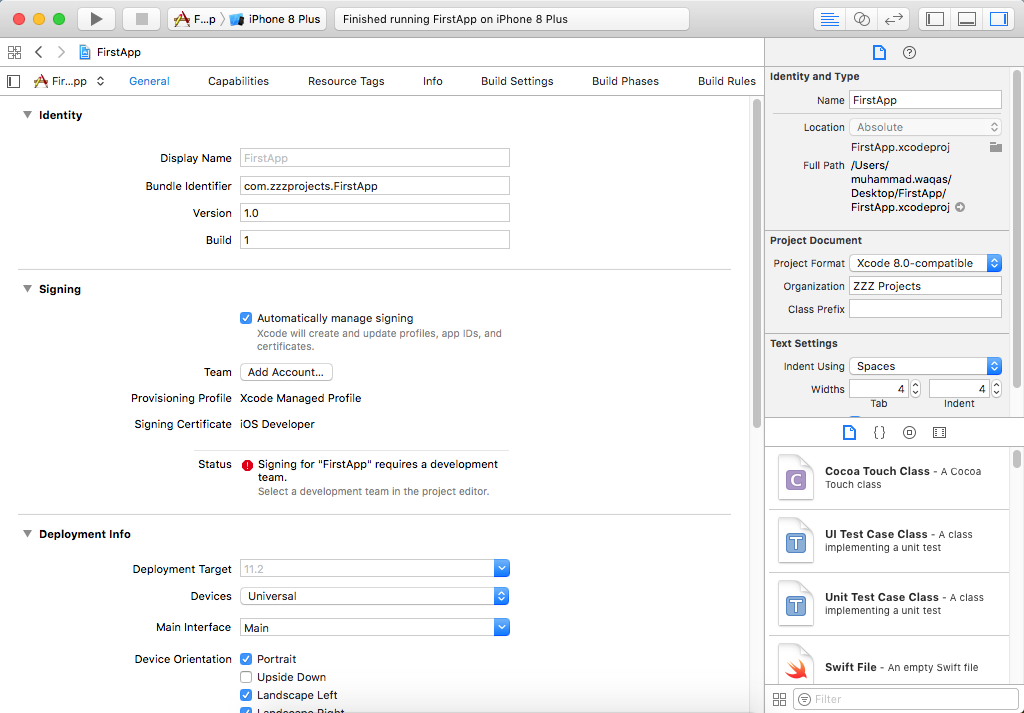The height and width of the screenshot is (713, 1024).
Task: Go forward in editor history
Action: click(61, 52)
